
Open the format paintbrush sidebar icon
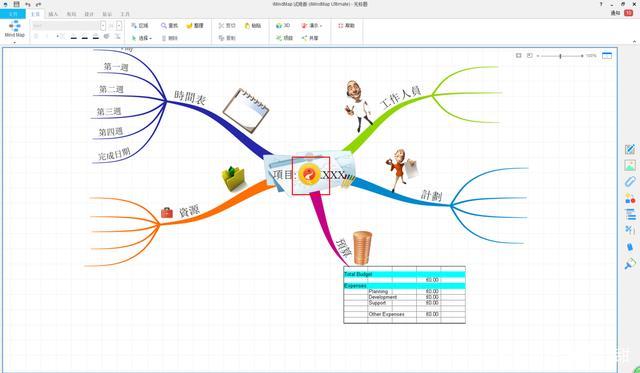coord(630,264)
